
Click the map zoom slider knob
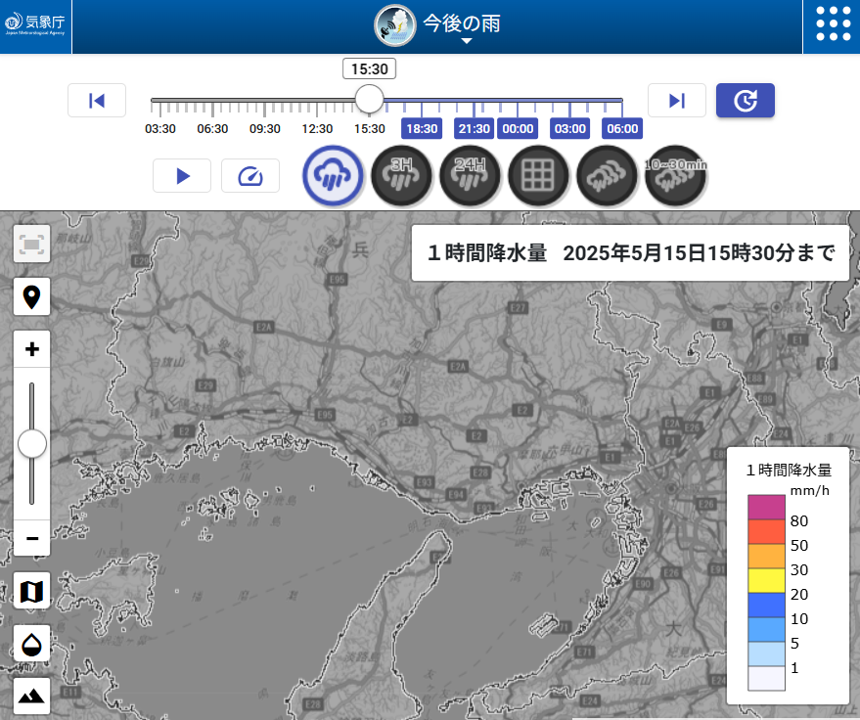(32, 444)
